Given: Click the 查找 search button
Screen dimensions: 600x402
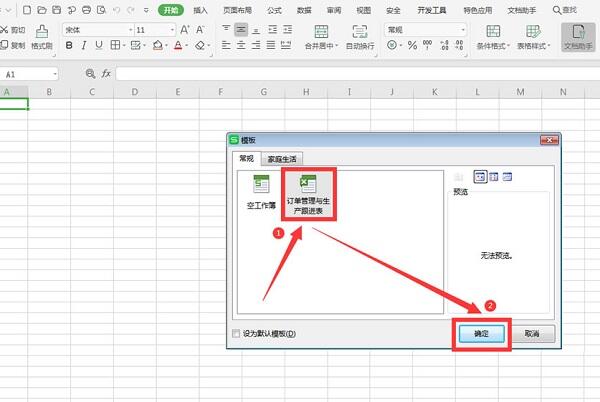Looking at the screenshot, I should pyautogui.click(x=565, y=10).
